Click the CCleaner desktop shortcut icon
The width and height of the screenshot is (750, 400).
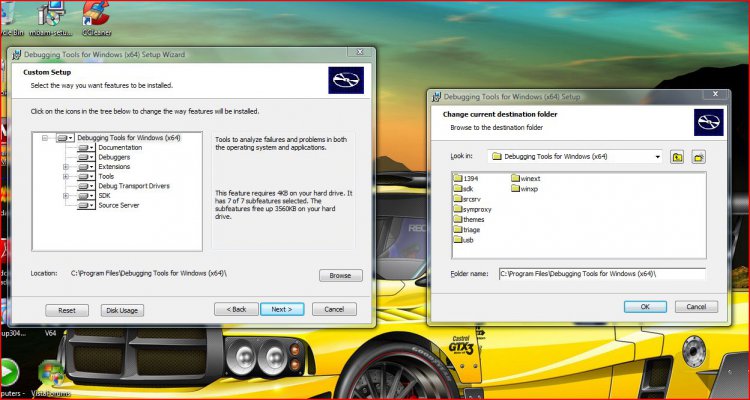[96, 19]
